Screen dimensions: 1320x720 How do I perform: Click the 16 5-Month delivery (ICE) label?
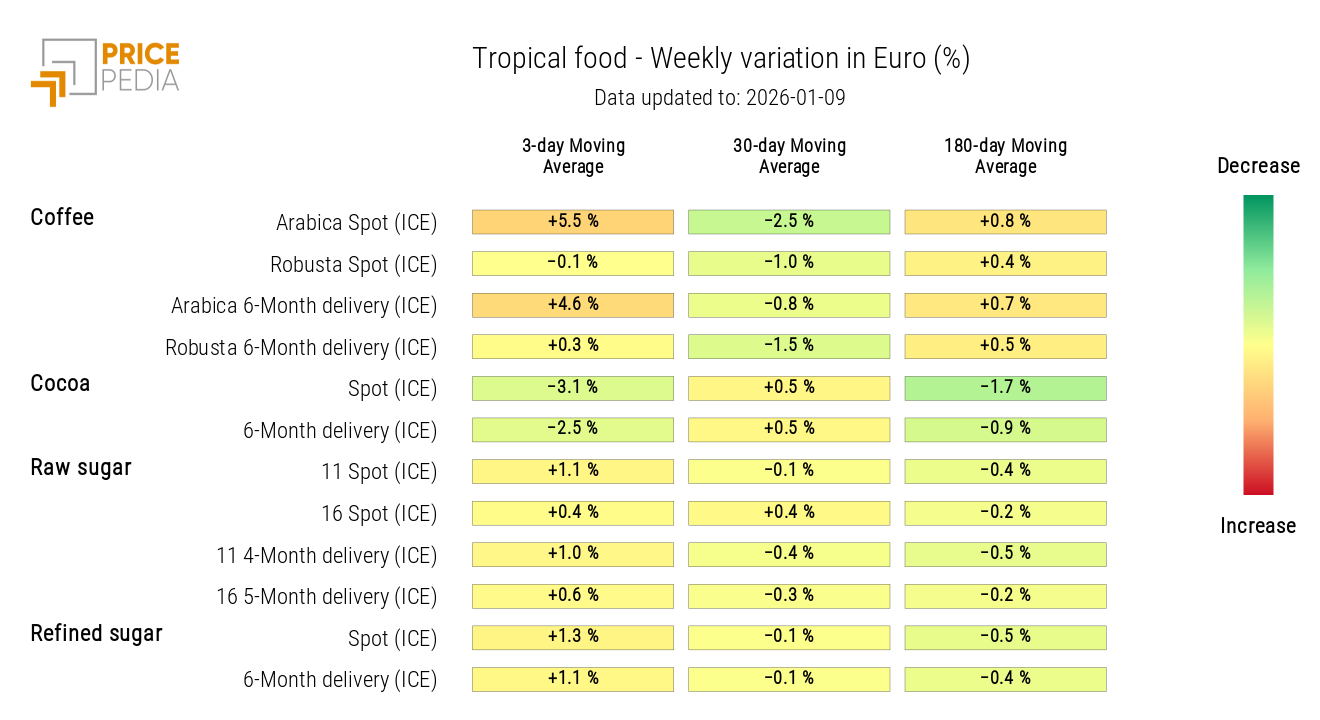pos(327,597)
